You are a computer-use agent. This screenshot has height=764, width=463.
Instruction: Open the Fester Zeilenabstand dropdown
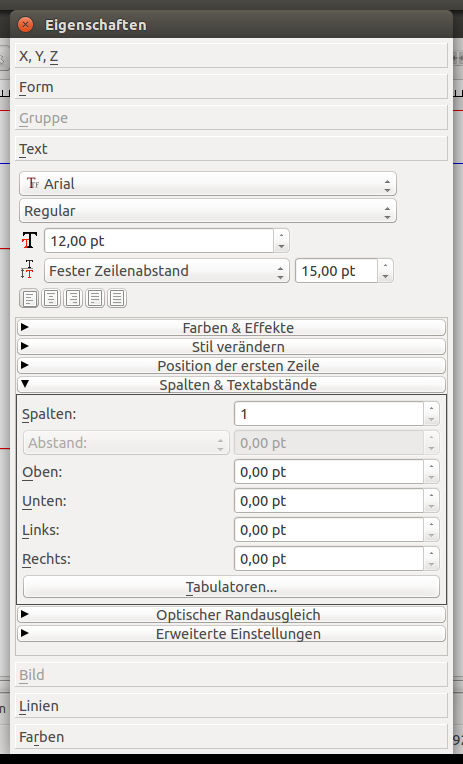[x=166, y=270]
